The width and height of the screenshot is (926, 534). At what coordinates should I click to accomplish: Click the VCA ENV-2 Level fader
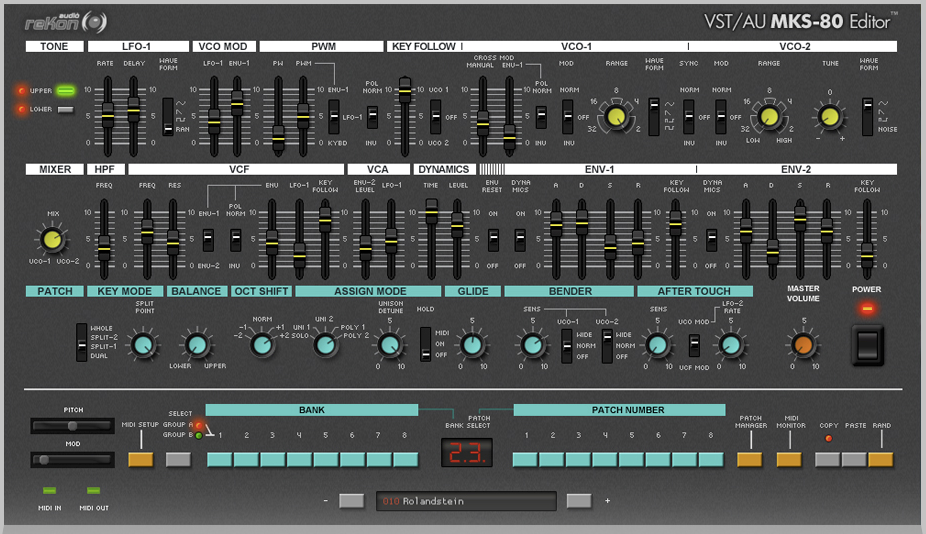(x=365, y=239)
